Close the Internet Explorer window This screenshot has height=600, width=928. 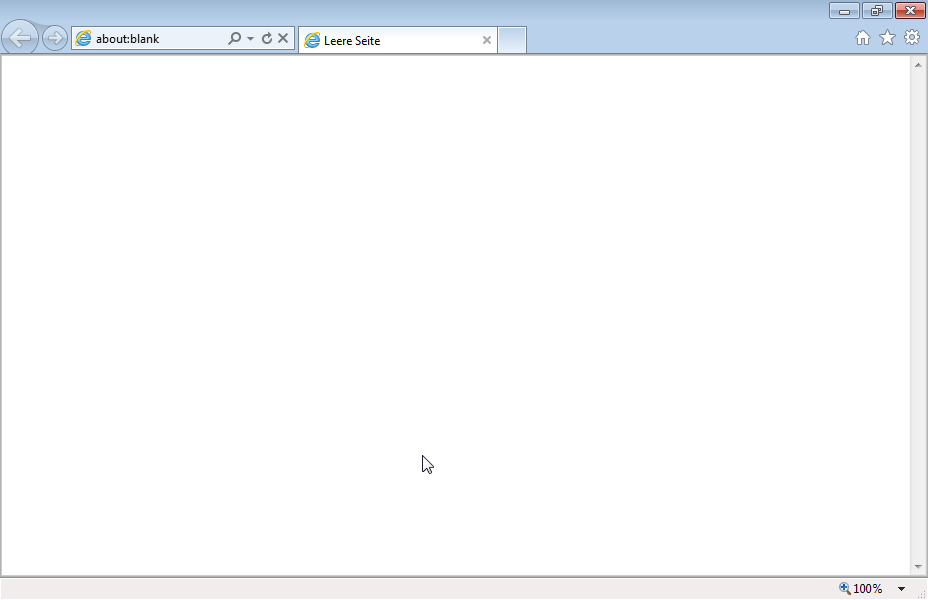click(x=910, y=11)
